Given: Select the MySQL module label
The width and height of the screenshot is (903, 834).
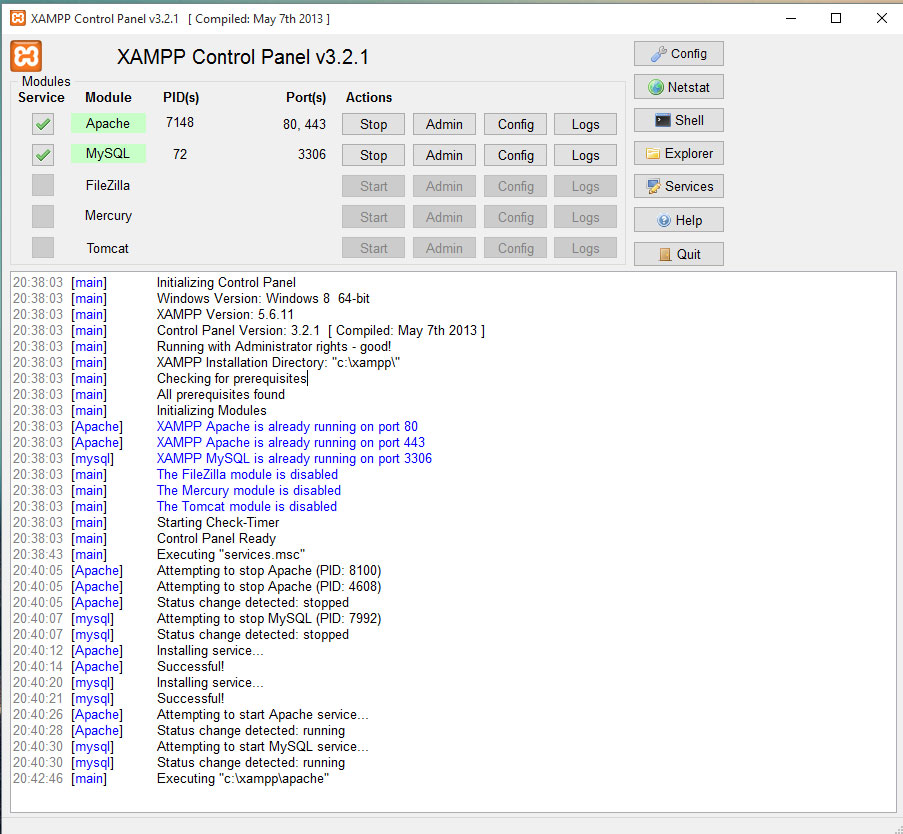Looking at the screenshot, I should click(x=108, y=153).
